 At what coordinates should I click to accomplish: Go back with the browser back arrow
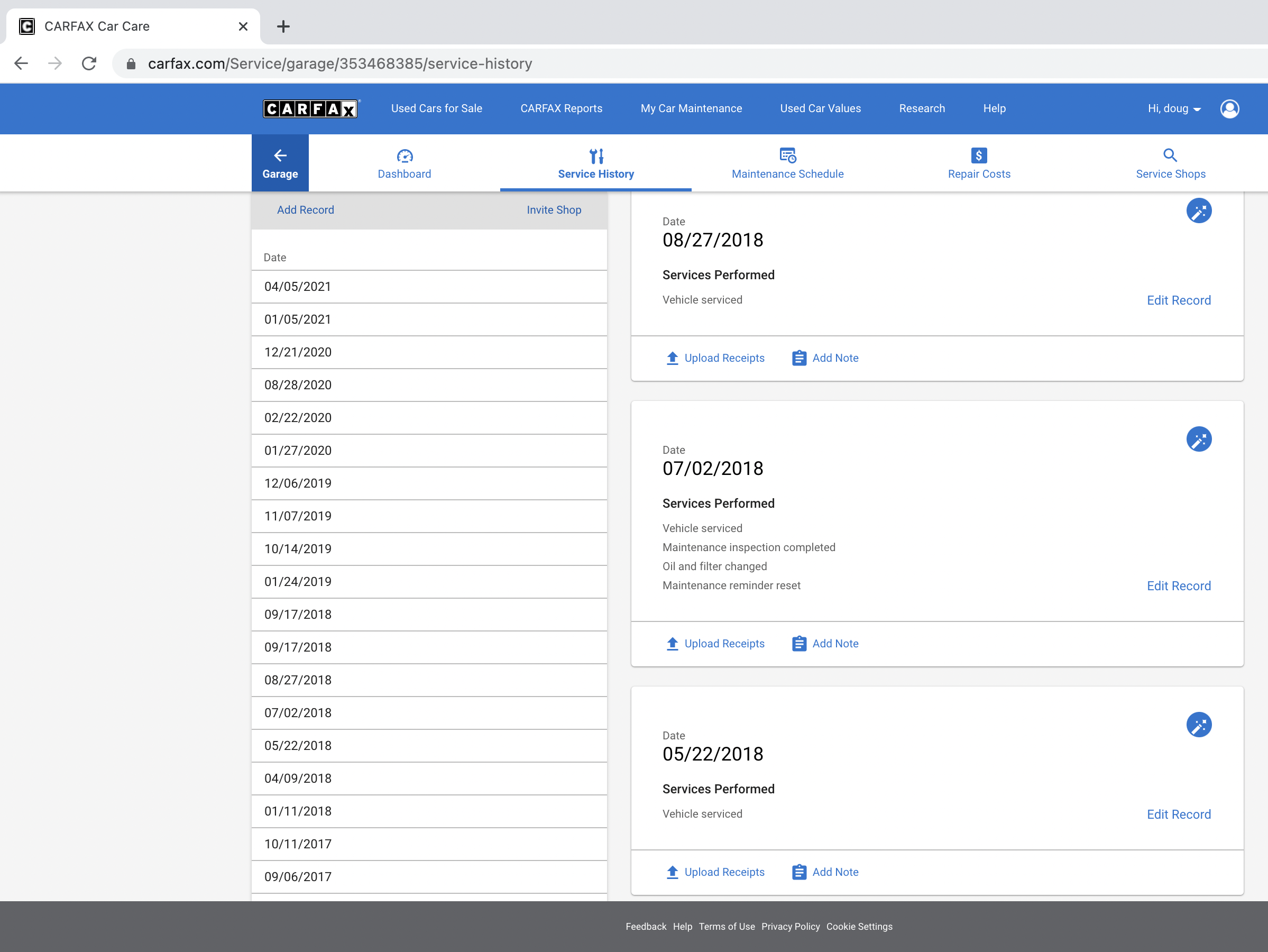coord(21,63)
